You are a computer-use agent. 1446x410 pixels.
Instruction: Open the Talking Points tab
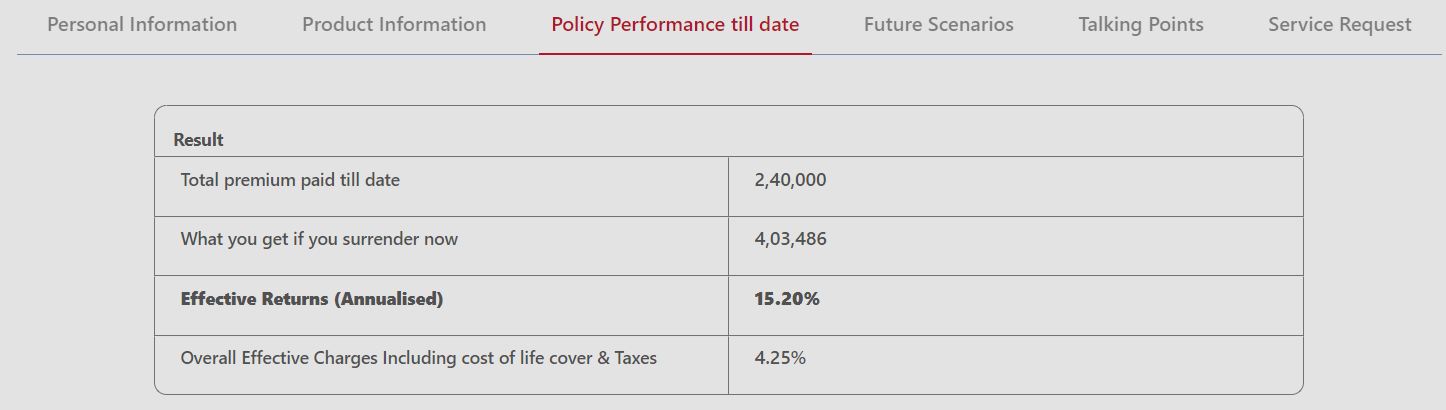(x=1141, y=24)
